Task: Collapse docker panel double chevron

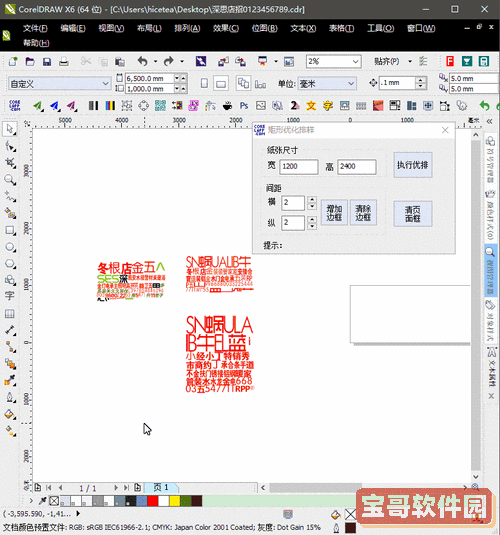Action: [x=490, y=121]
